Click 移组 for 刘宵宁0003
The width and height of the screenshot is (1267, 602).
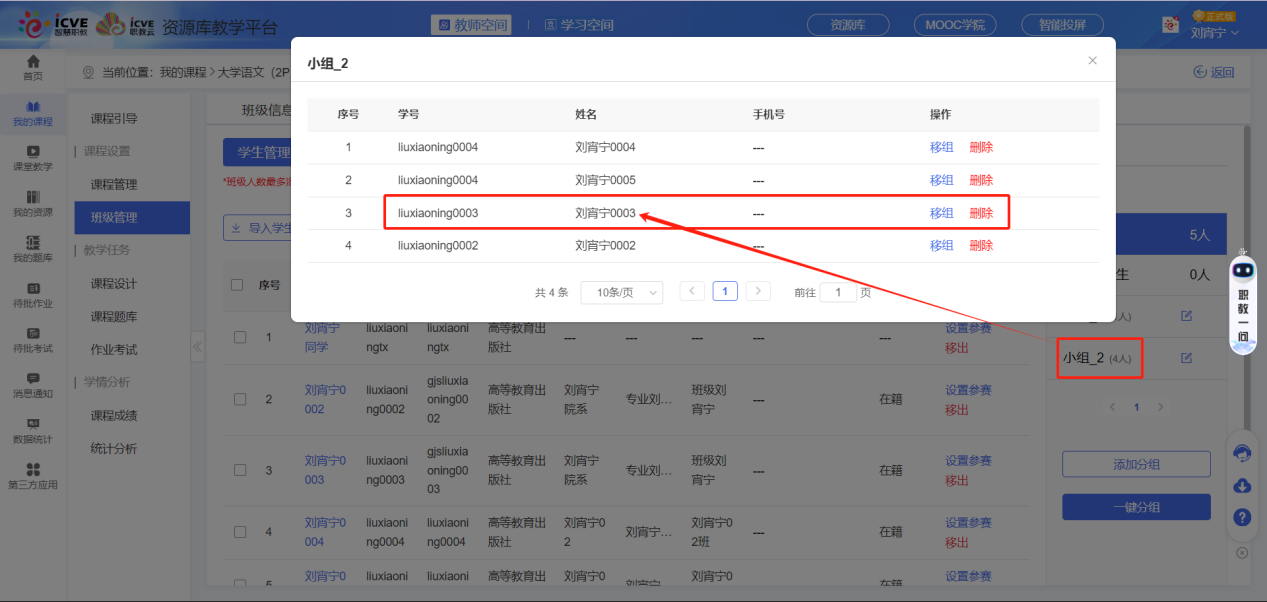[x=941, y=213]
